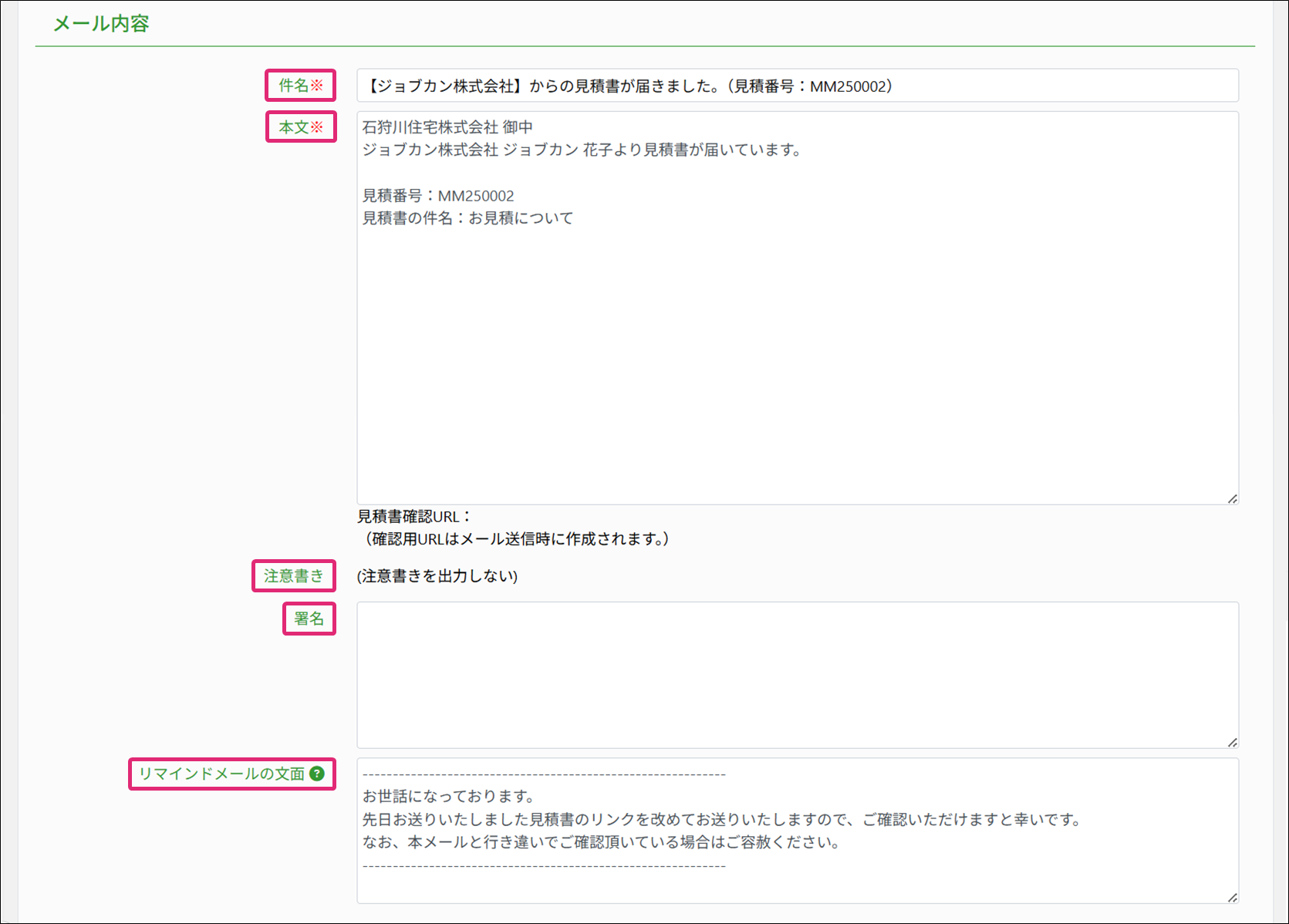Viewport: 1289px width, 924px height.
Task: Click the resize handle of the 本文 textarea
Action: 1232,499
